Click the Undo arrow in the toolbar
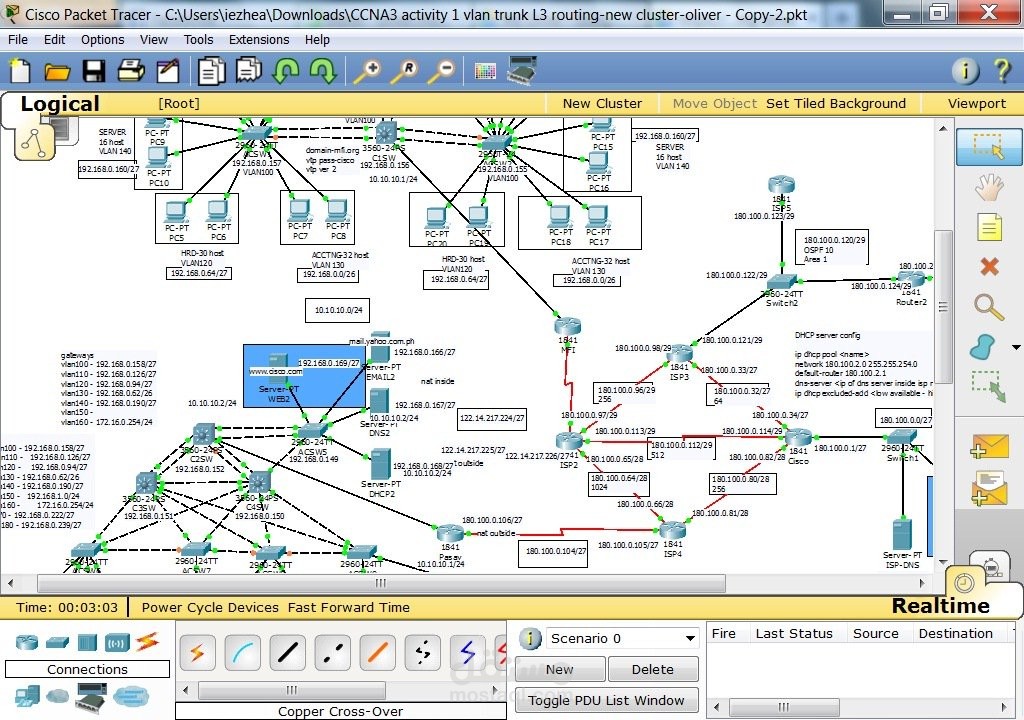The height and width of the screenshot is (720, 1024). click(288, 70)
